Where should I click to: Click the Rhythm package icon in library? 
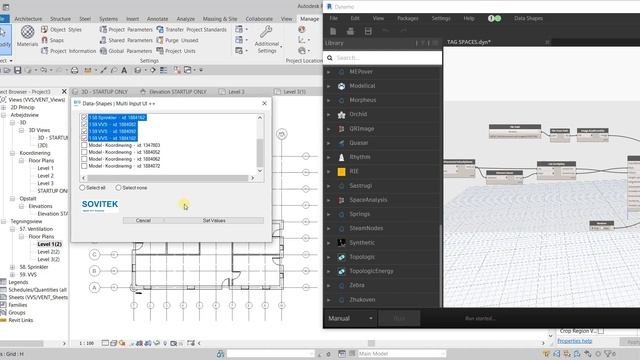pos(342,157)
